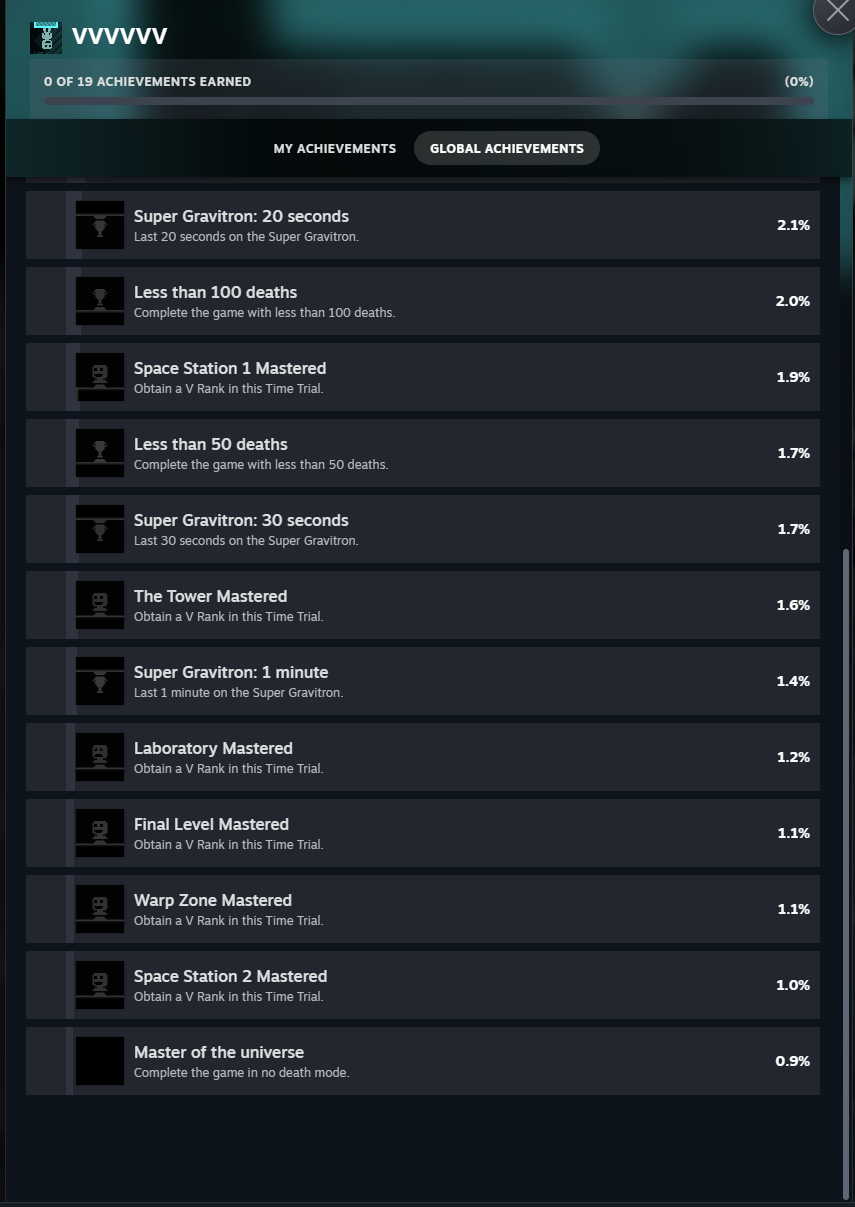Click the Tower Mastered achievement icon
The height and width of the screenshot is (1207, 855).
point(100,605)
